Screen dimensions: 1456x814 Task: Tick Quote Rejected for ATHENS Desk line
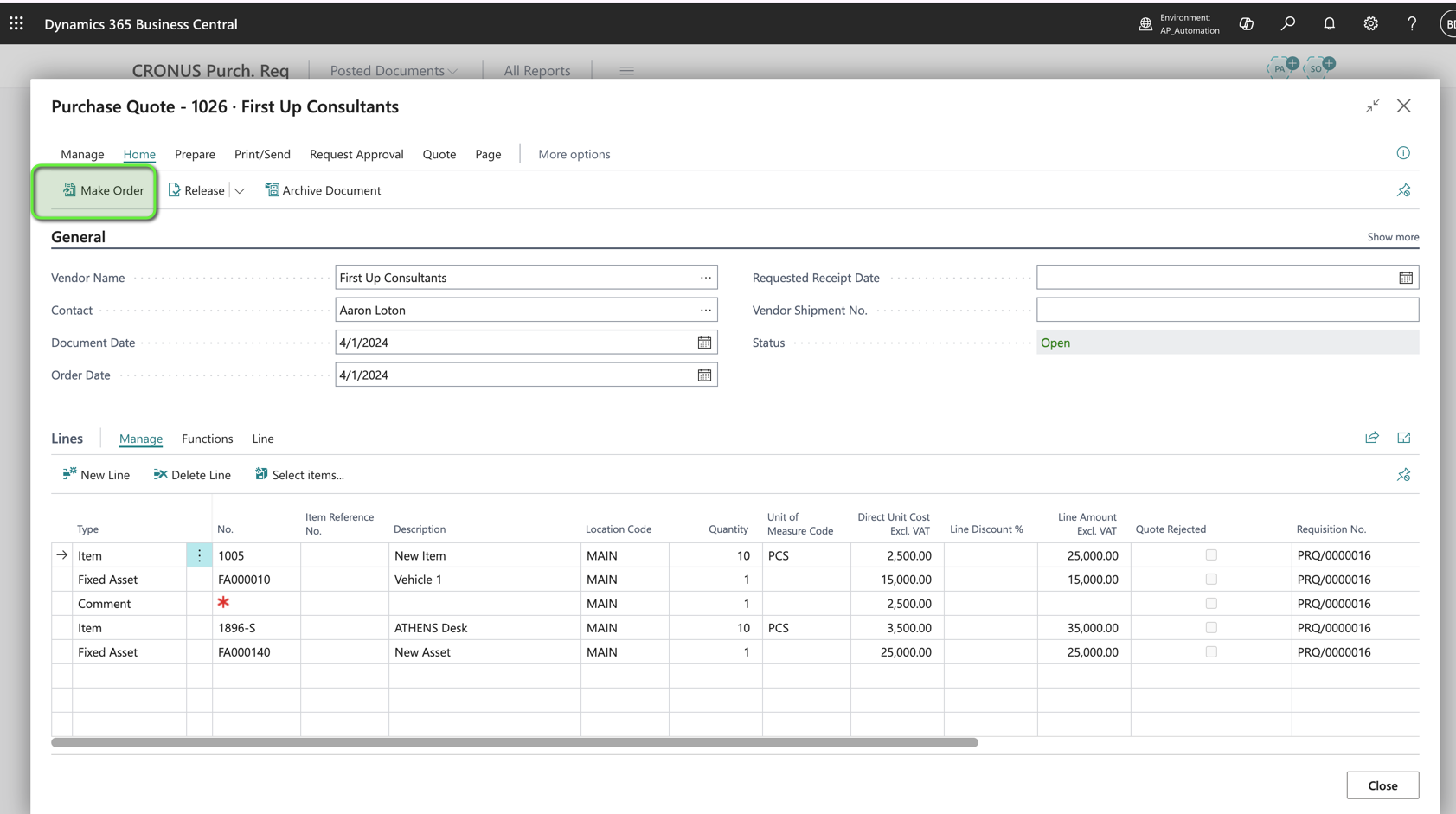click(1210, 628)
